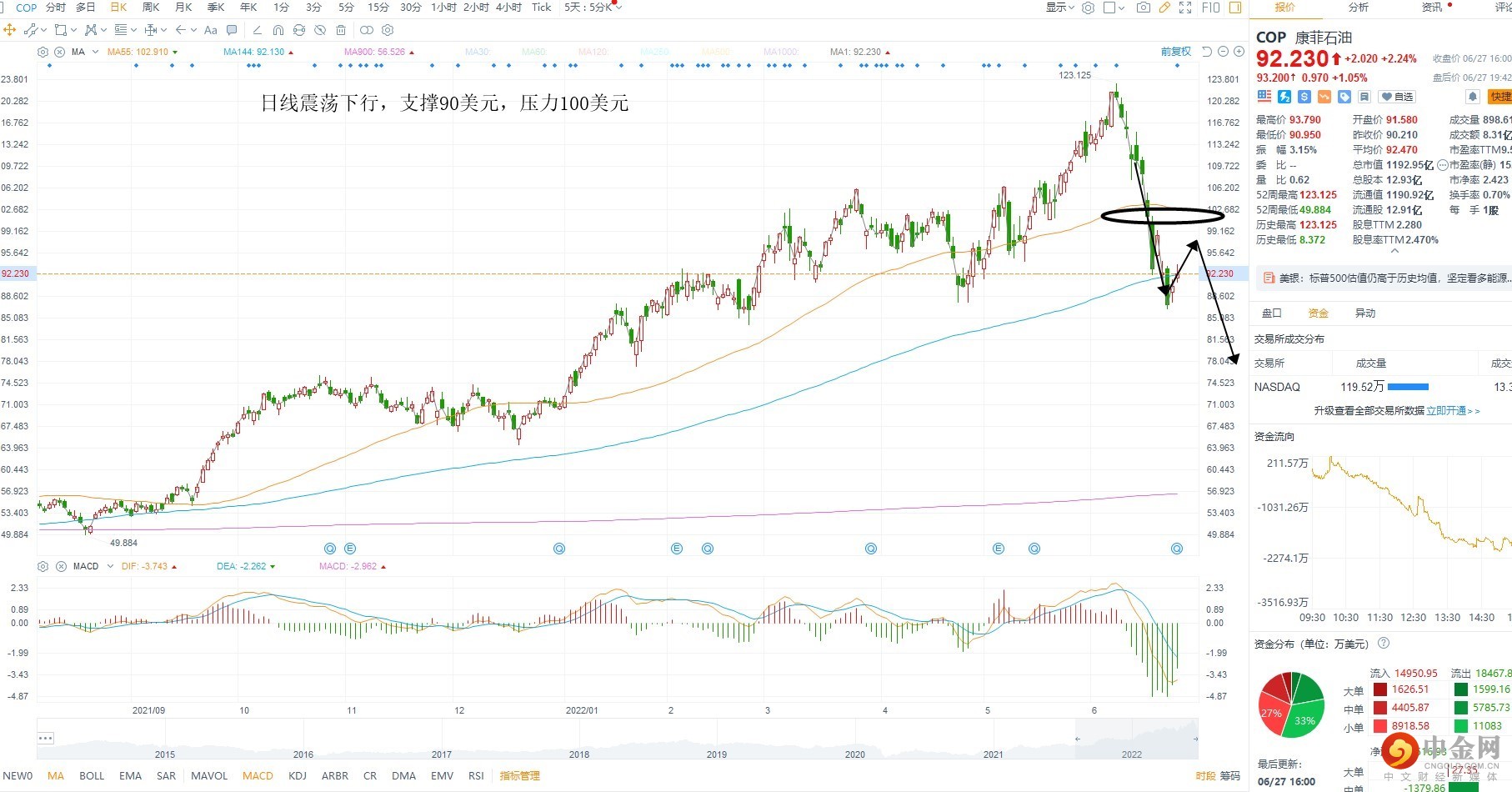Enable the KDJ indicator
The width and height of the screenshot is (1512, 792).
click(x=298, y=776)
